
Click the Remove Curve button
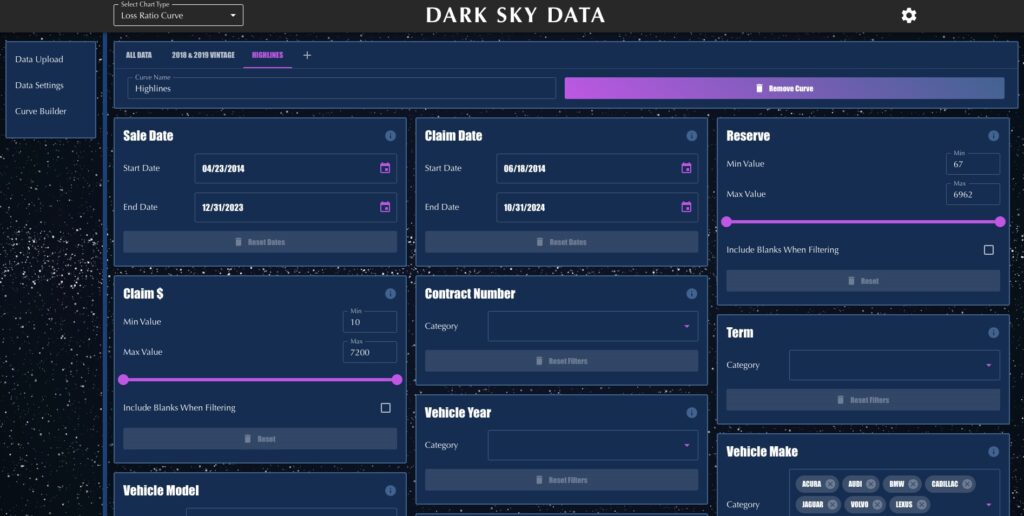pyautogui.click(x=784, y=88)
